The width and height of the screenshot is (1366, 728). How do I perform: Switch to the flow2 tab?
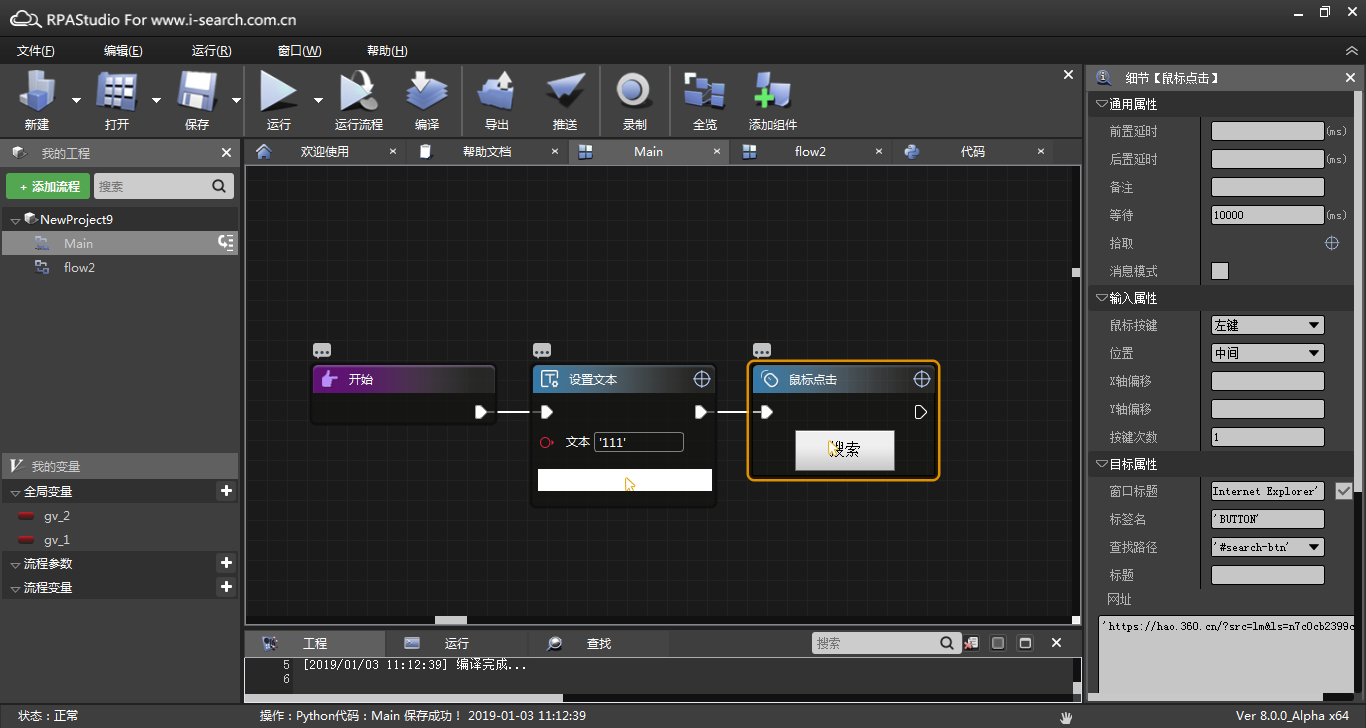(809, 152)
